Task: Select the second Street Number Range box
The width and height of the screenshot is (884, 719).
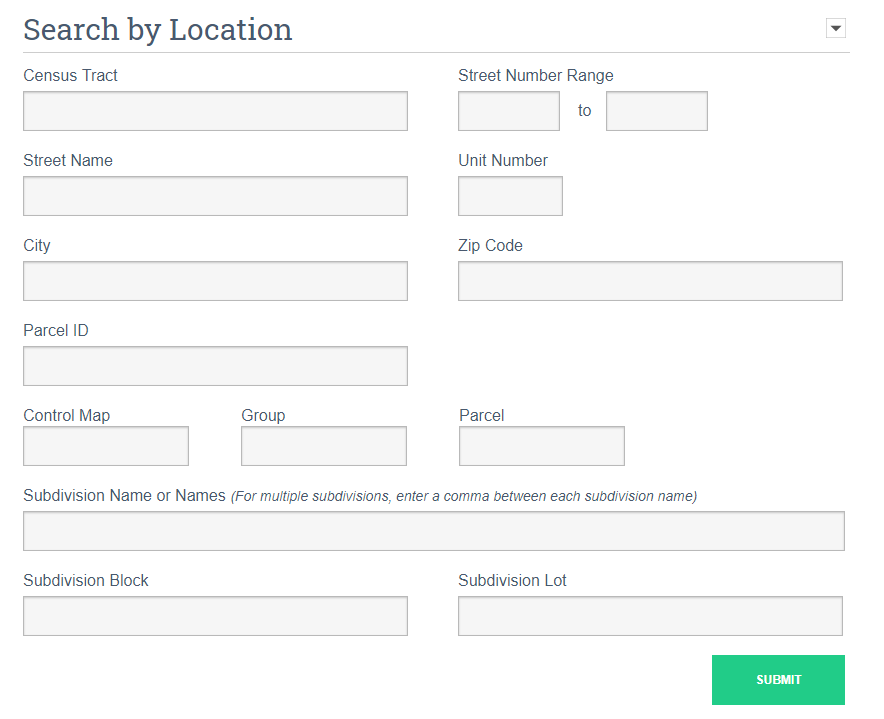Action: click(656, 111)
